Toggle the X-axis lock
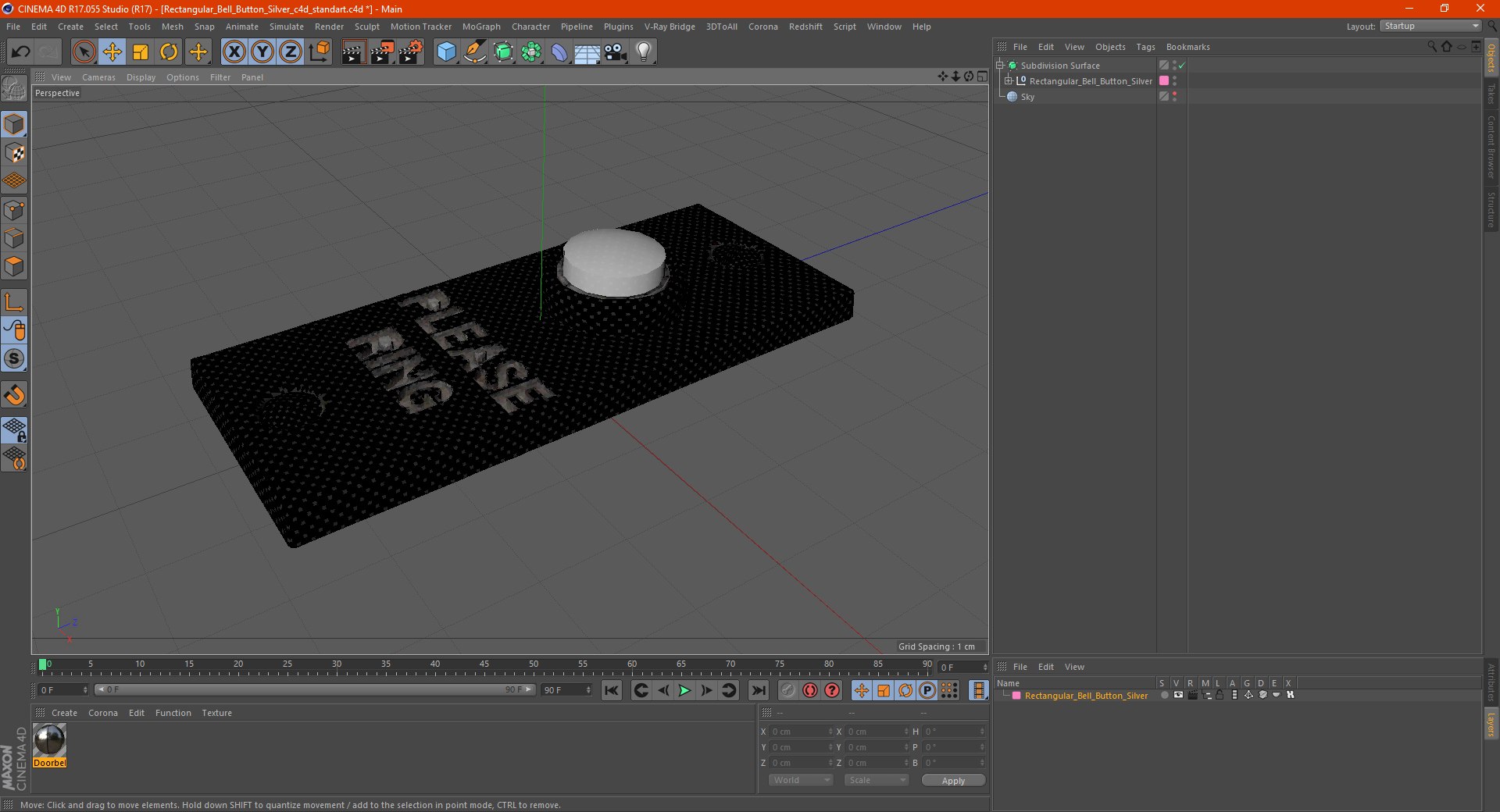The width and height of the screenshot is (1500, 812). [x=234, y=52]
